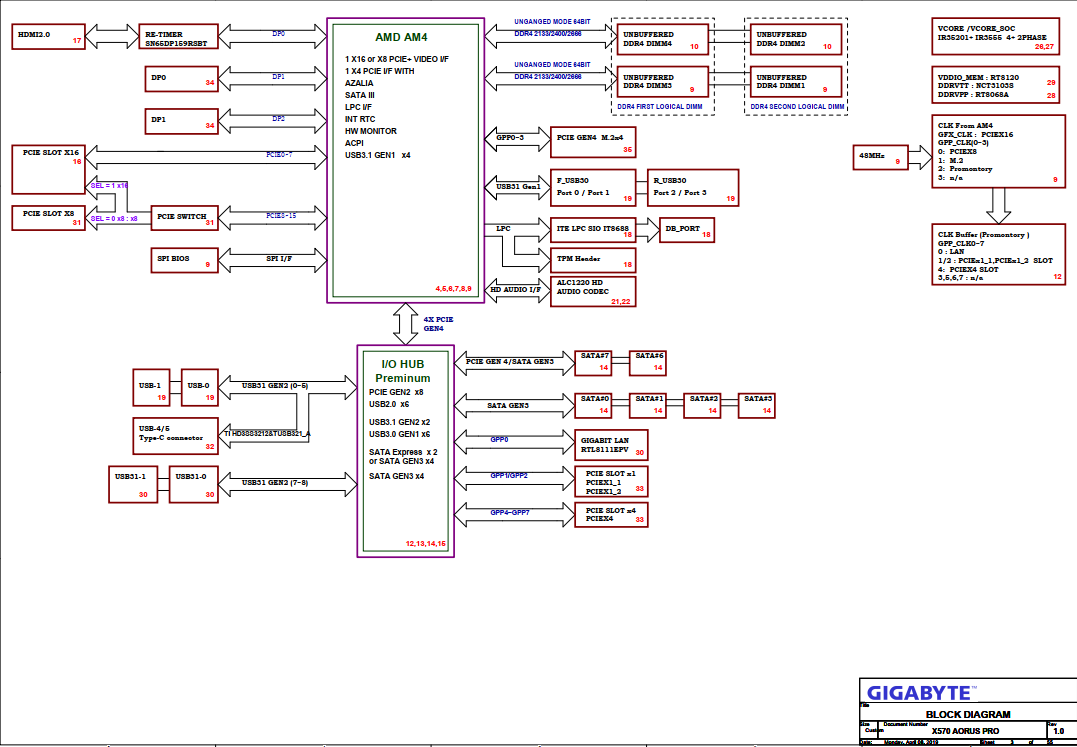
Task: Click the DDR4 FIRST LOGICAL DIMM label
Action: [x=659, y=107]
